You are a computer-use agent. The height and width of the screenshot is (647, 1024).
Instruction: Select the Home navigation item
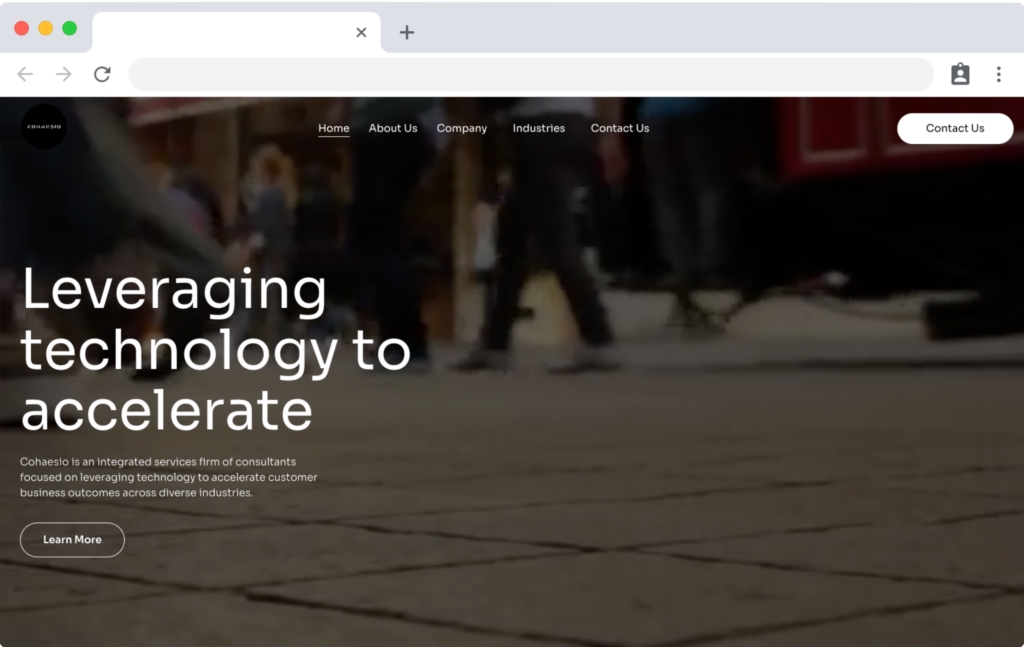[x=334, y=128]
